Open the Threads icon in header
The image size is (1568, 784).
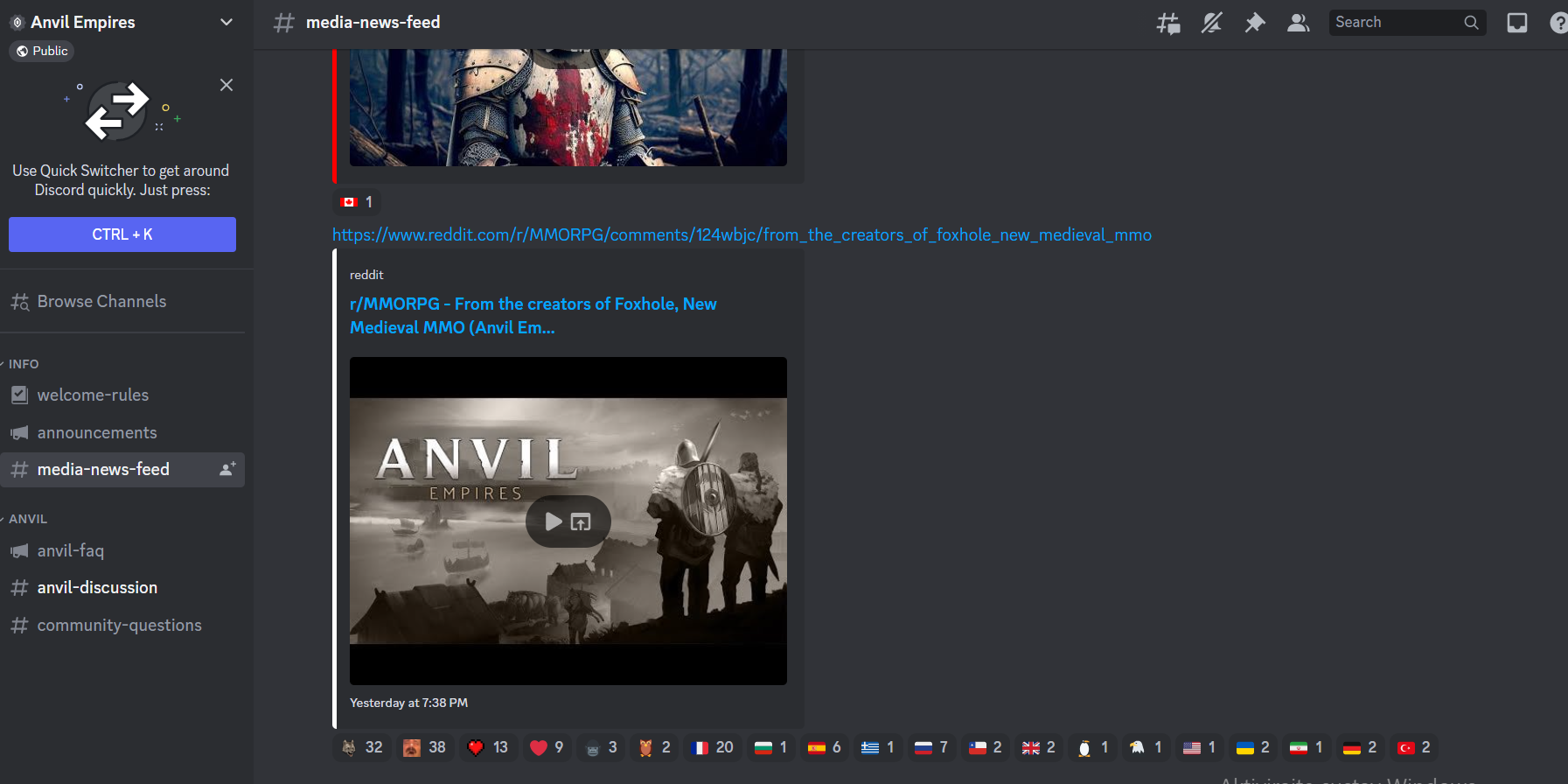click(1167, 23)
